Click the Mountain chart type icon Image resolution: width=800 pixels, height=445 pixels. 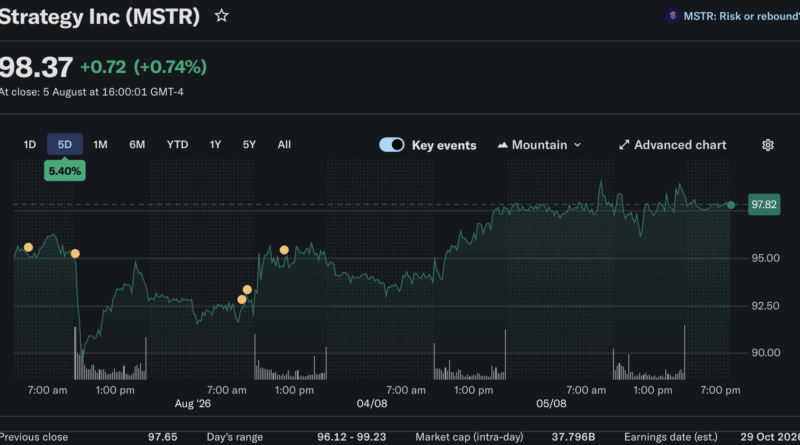tap(502, 145)
